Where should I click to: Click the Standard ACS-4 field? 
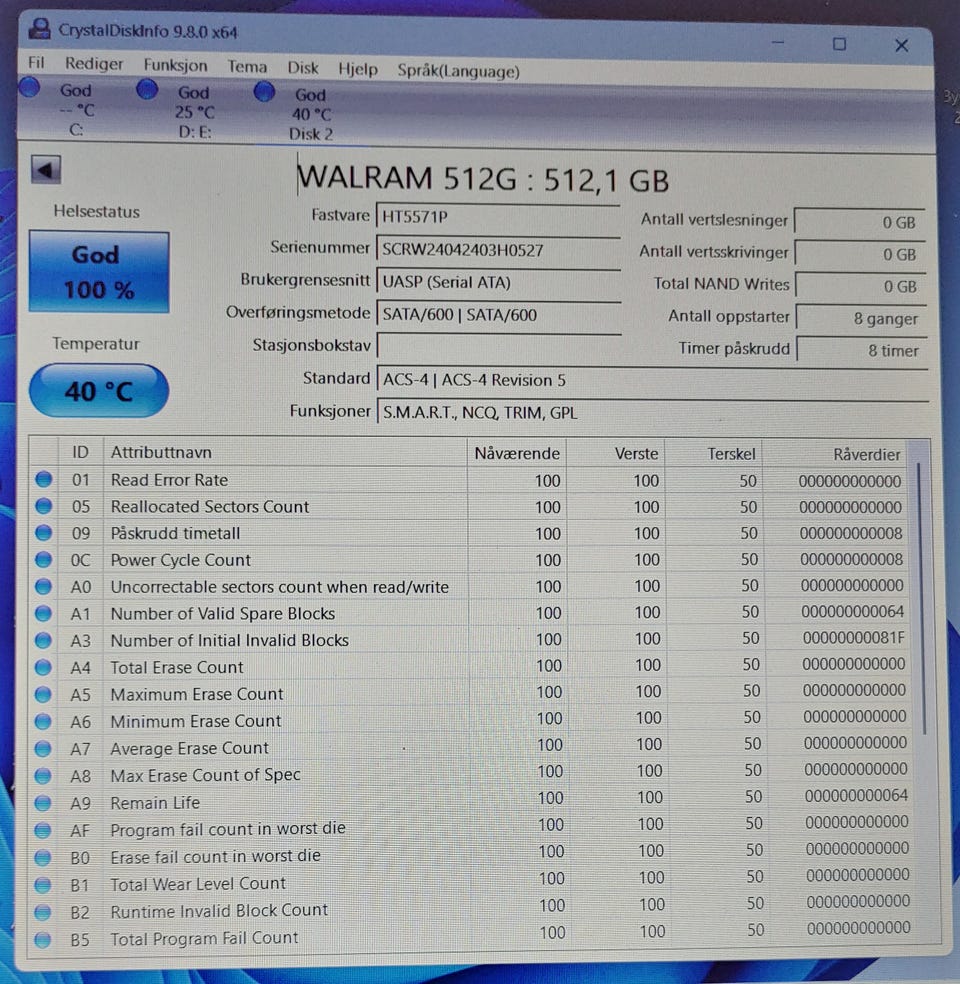653,380
